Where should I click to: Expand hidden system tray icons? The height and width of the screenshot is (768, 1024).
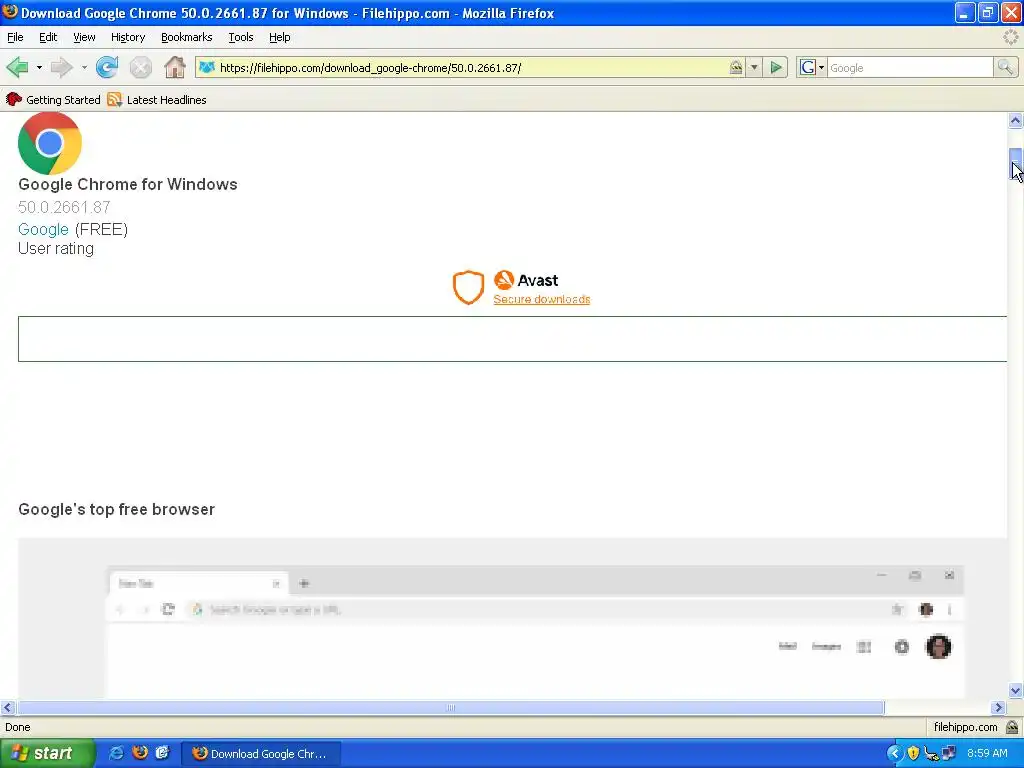point(894,754)
